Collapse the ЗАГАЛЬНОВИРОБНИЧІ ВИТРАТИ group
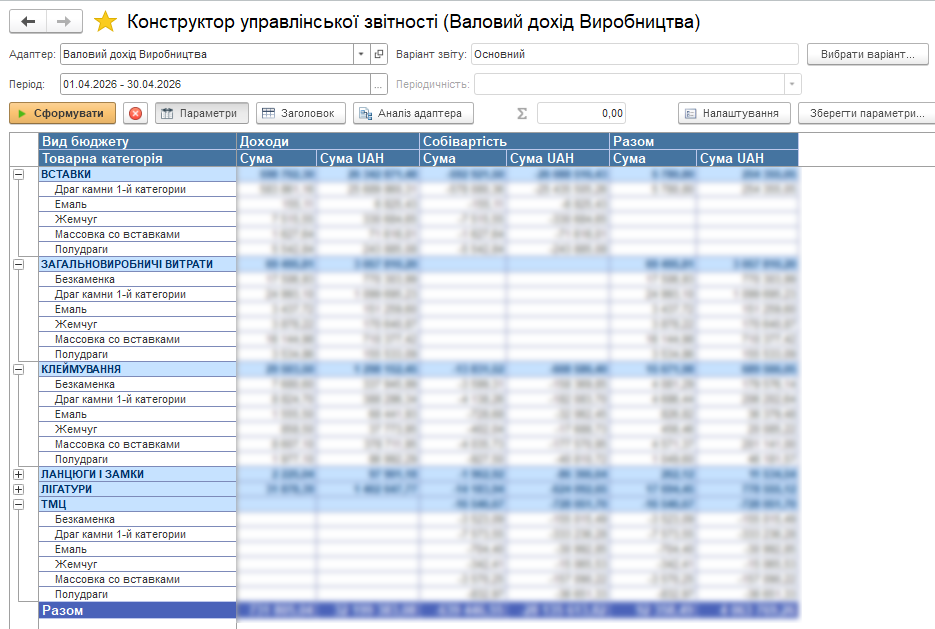 pos(18,264)
